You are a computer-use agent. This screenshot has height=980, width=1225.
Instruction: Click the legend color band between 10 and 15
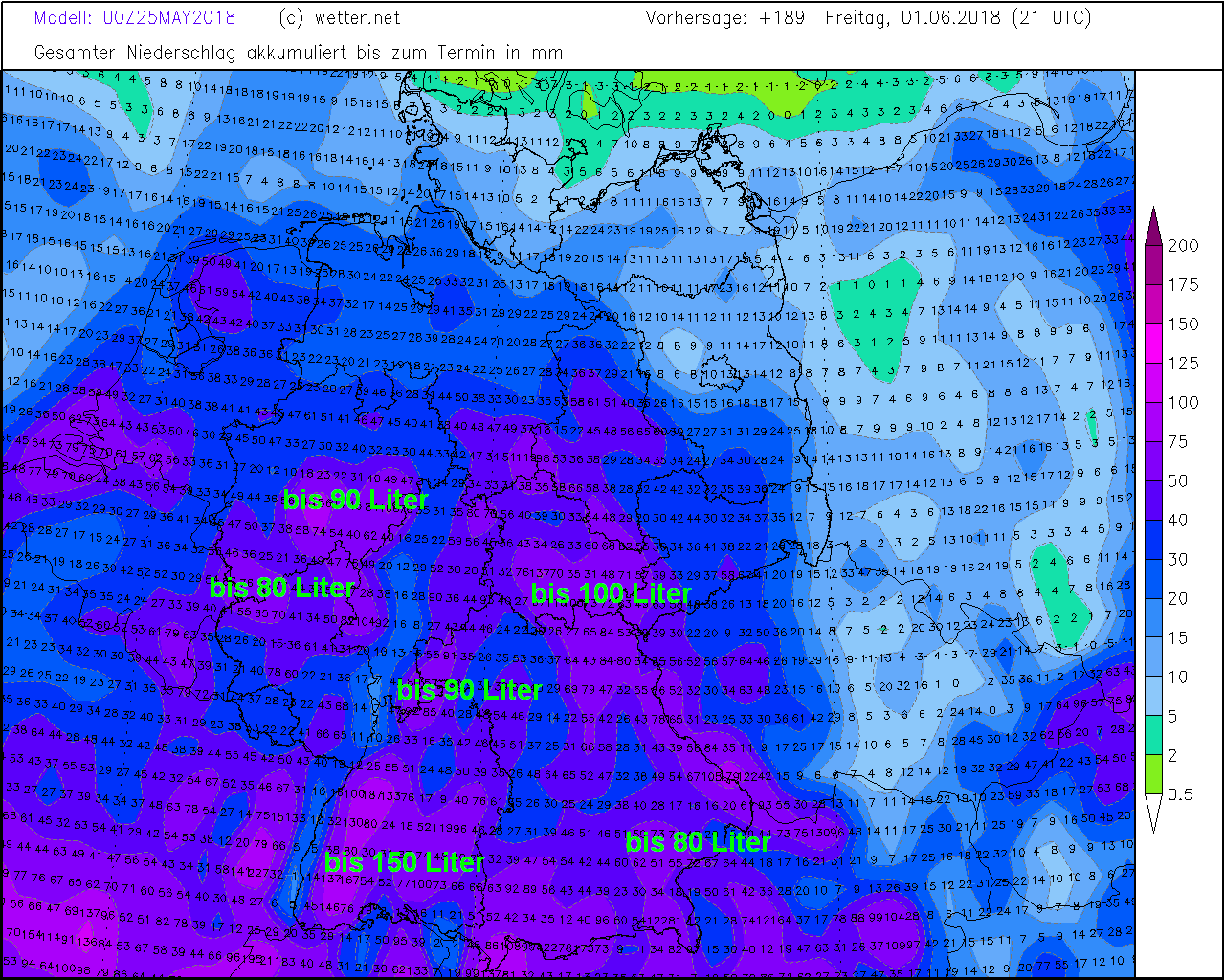click(1153, 657)
